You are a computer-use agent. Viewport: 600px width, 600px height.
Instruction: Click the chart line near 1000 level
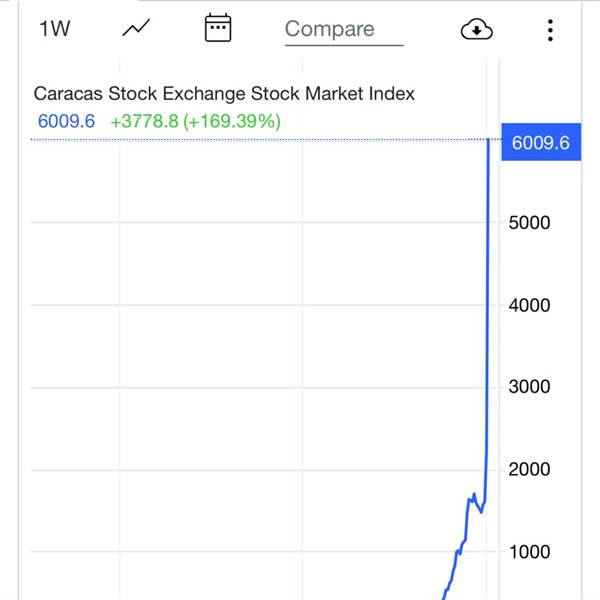tap(458, 551)
